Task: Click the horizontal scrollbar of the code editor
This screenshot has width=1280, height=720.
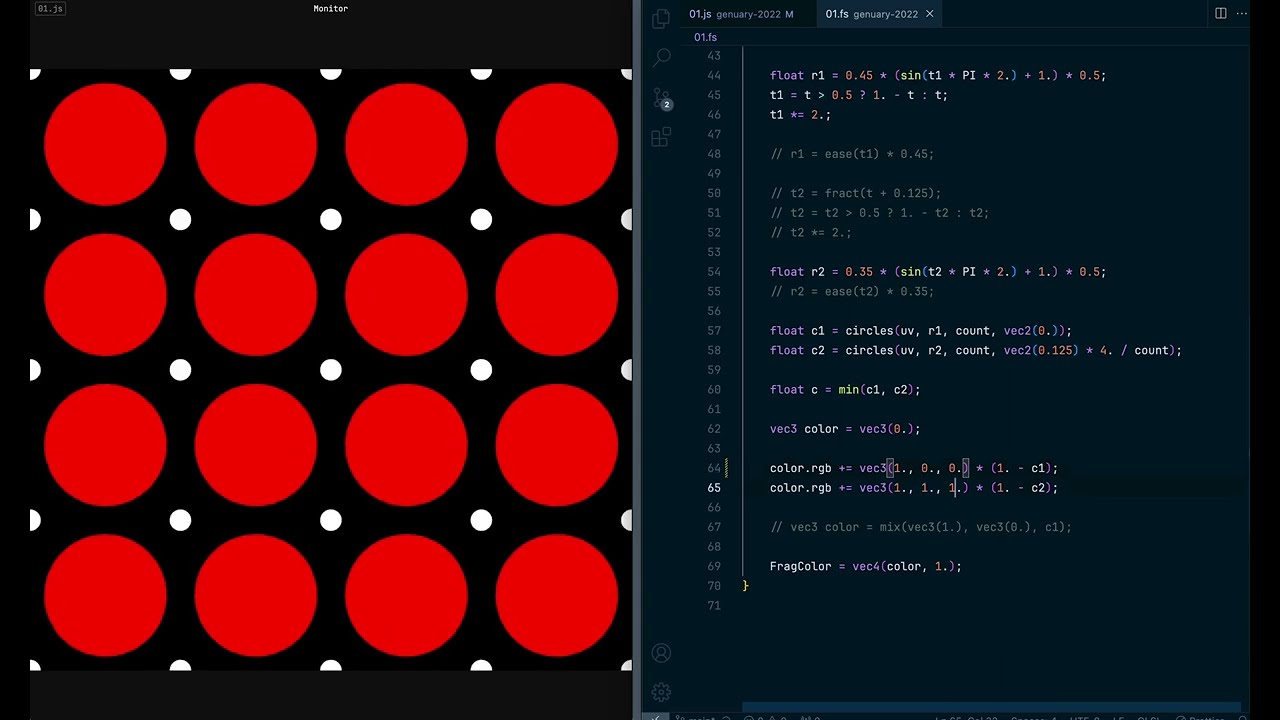Action: (992, 706)
